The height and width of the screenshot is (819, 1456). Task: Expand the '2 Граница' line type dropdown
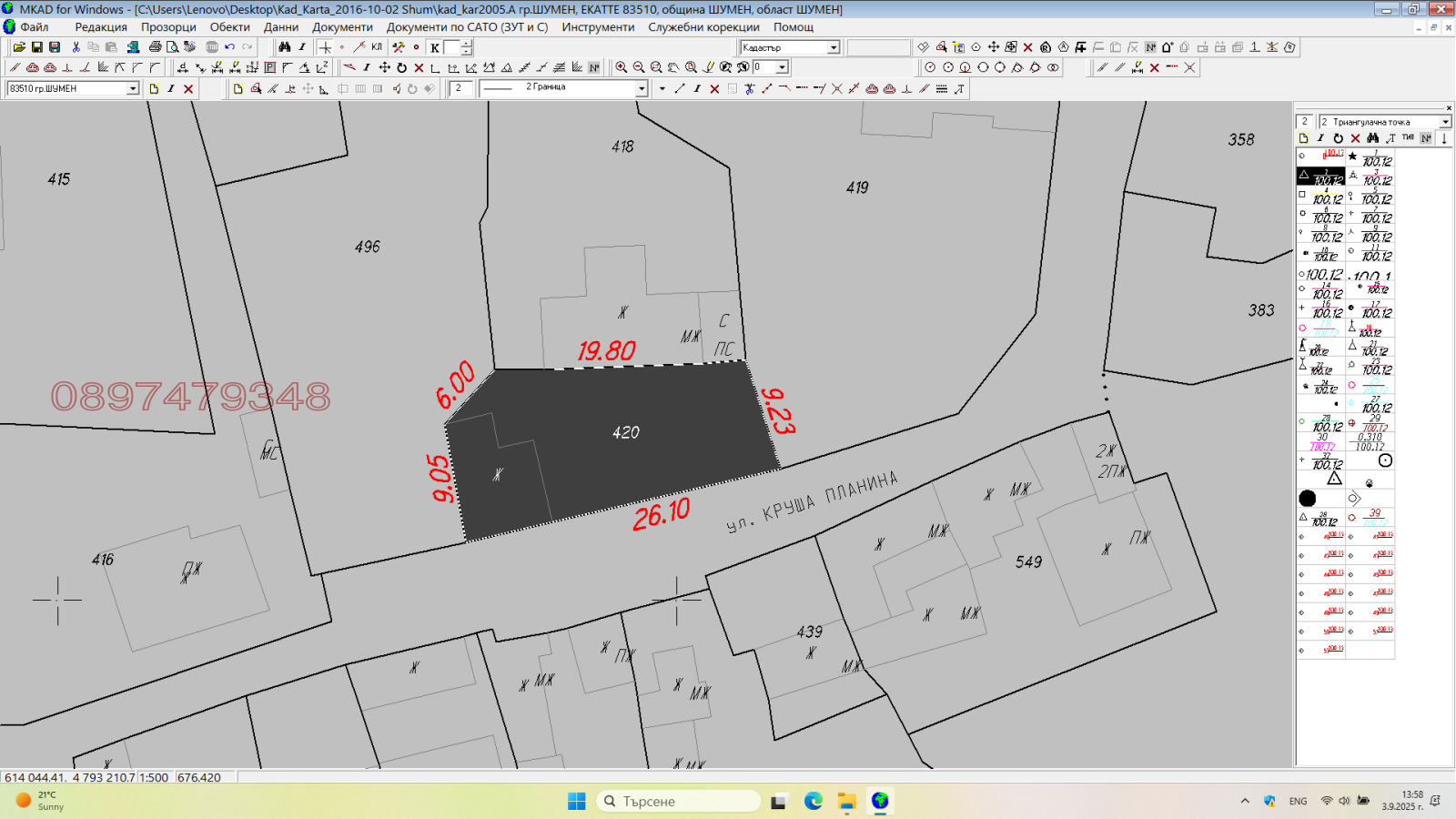point(641,88)
